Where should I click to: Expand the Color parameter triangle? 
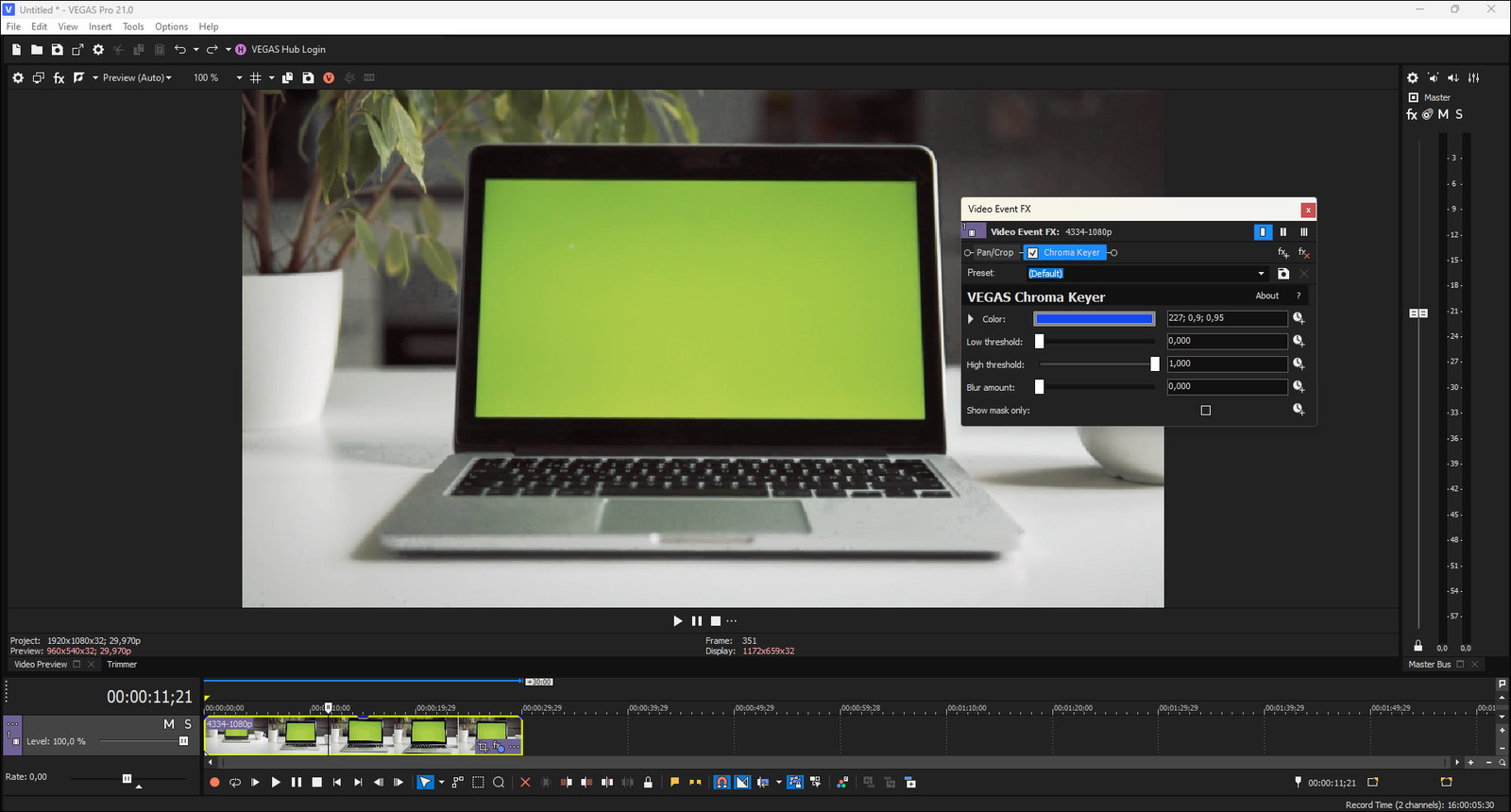coord(971,319)
